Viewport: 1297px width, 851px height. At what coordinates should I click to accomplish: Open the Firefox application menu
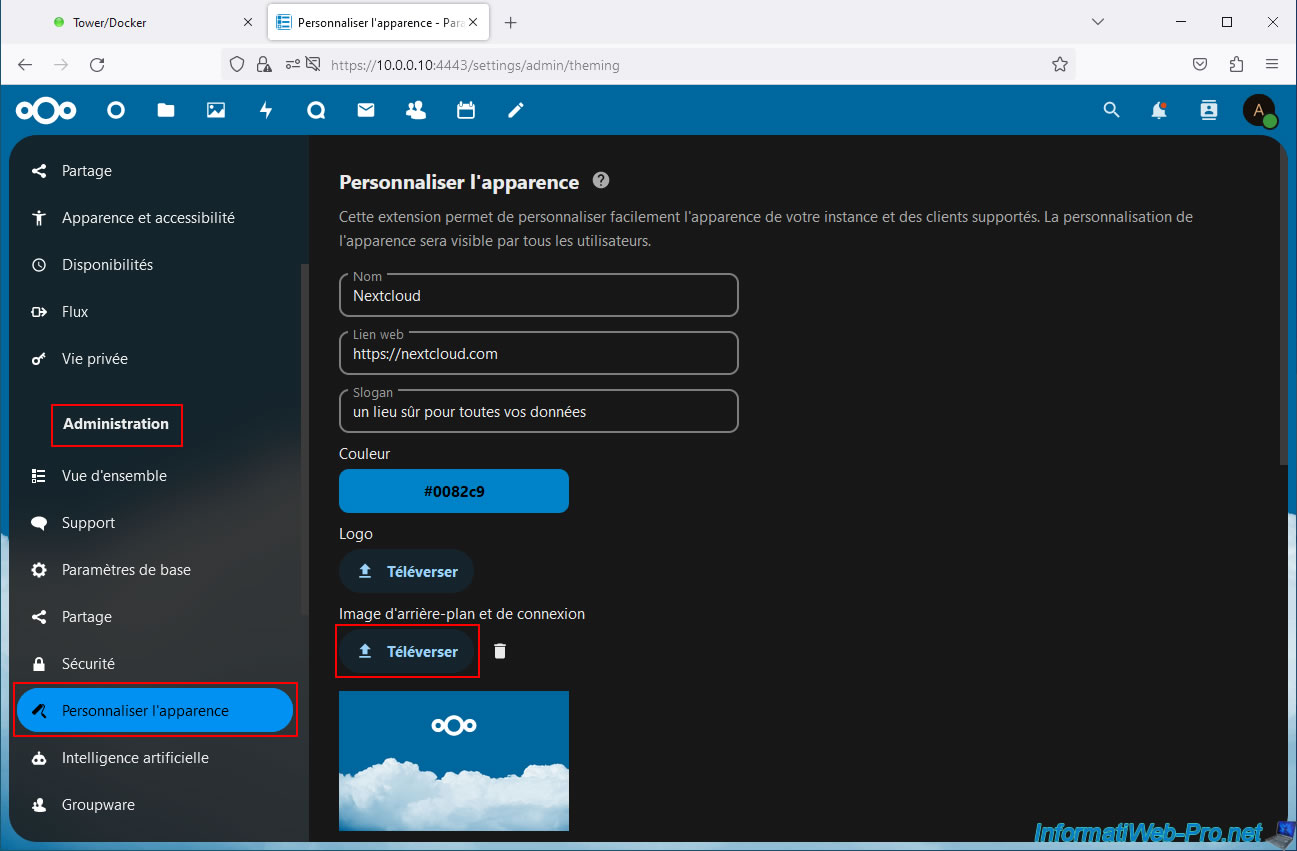click(x=1272, y=64)
